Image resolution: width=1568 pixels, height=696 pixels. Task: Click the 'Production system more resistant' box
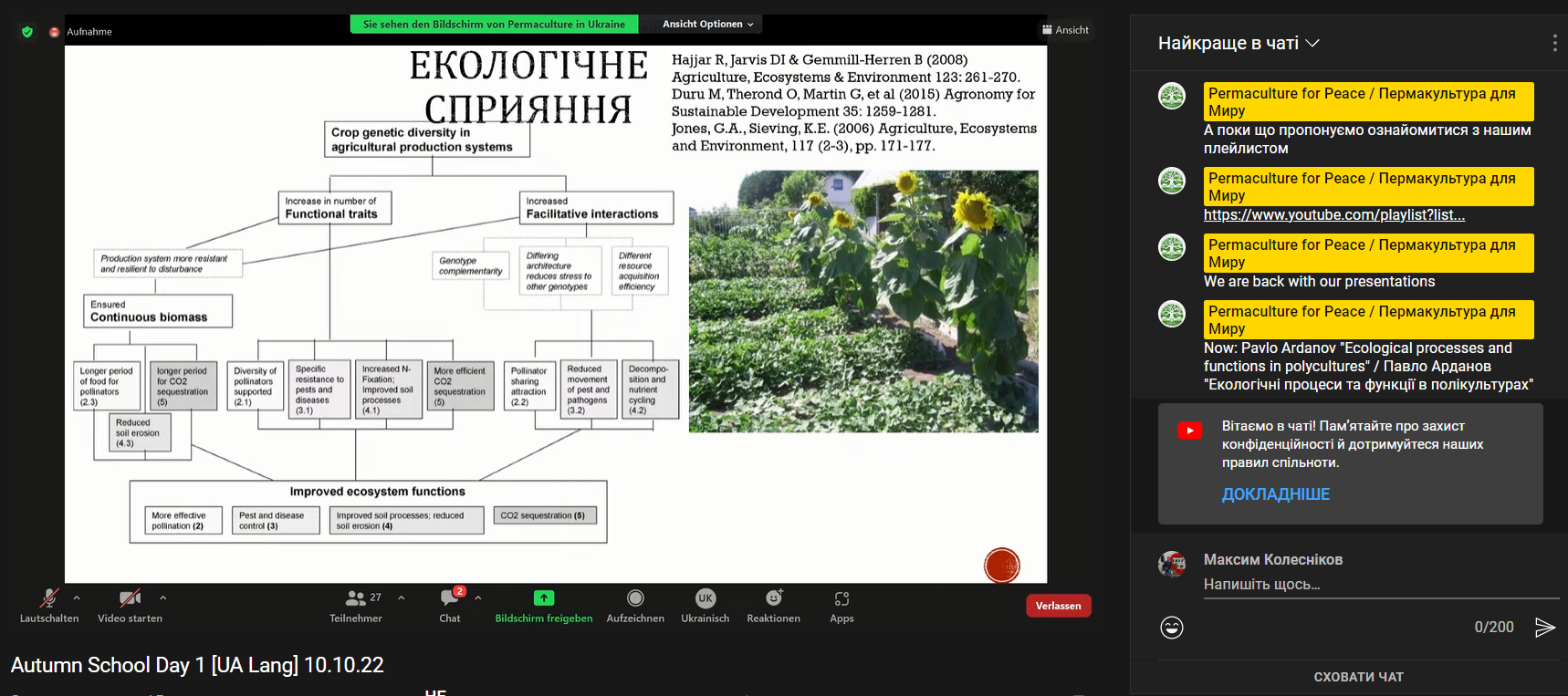168,264
